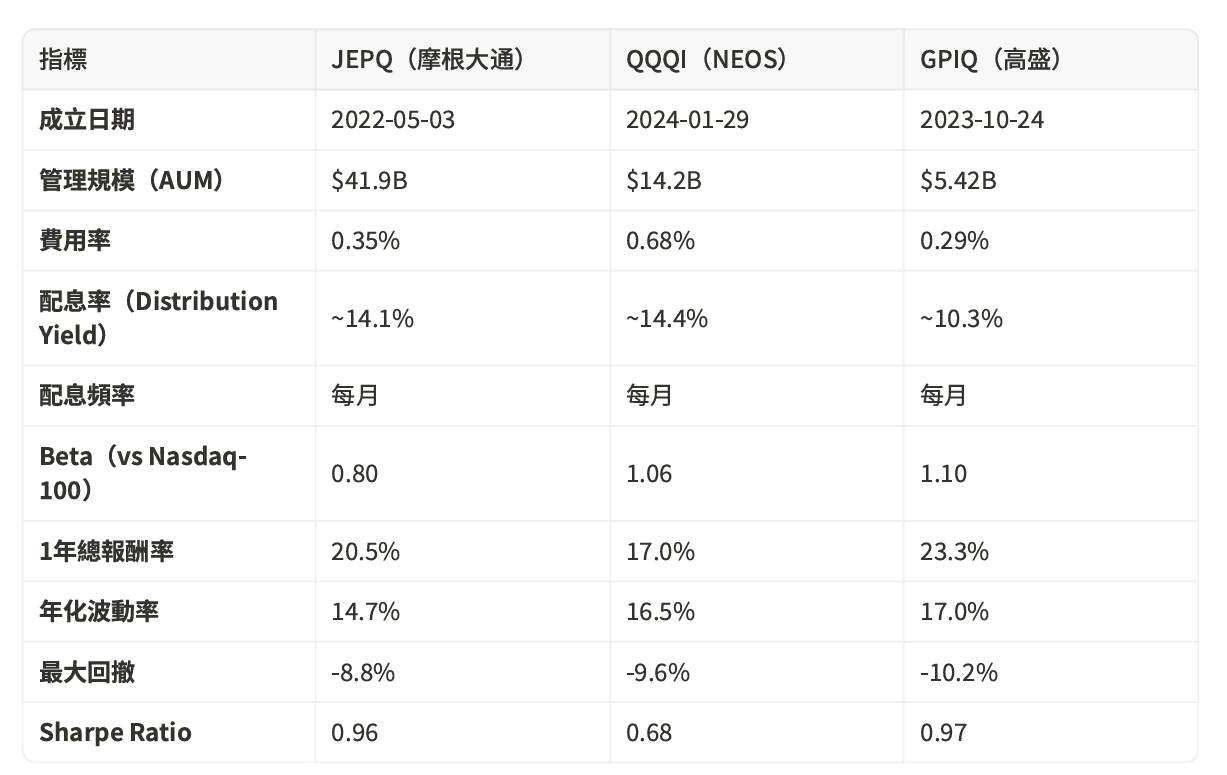
Task: Click the 配息頻率 row label
Action: 87,395
